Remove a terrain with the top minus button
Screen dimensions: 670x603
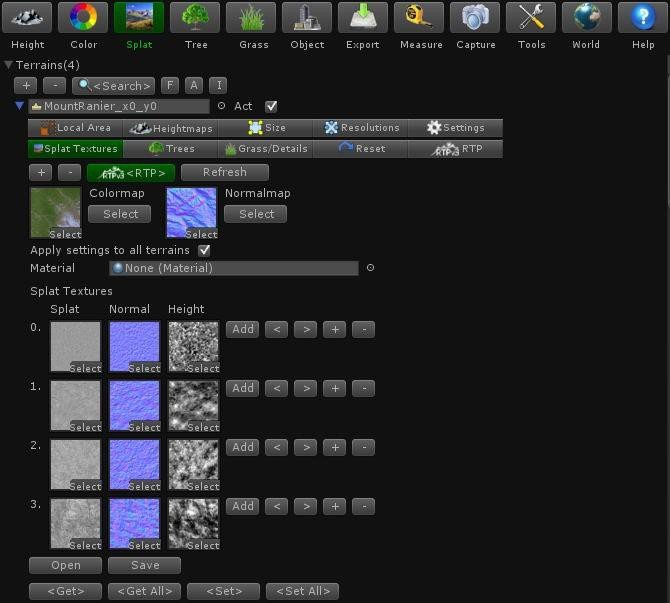[x=55, y=85]
